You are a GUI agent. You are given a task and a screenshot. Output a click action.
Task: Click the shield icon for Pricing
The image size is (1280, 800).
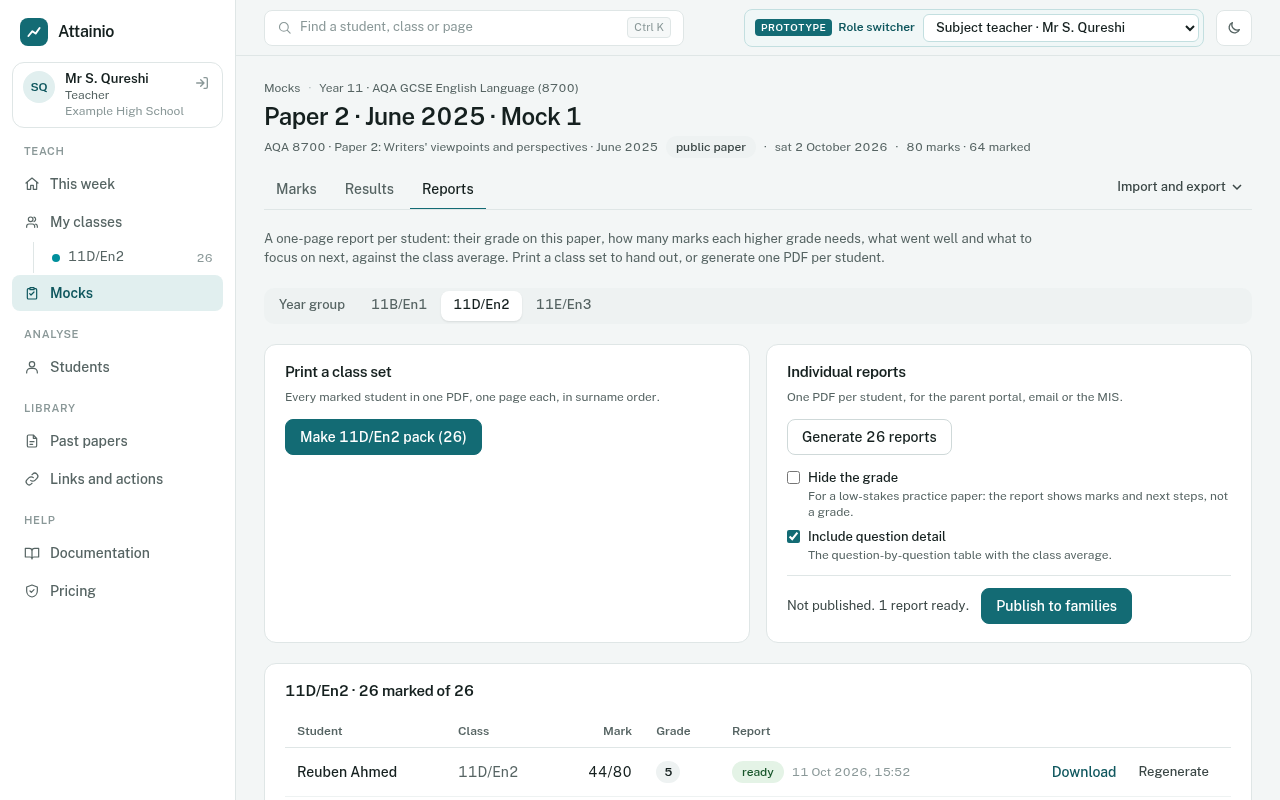[x=32, y=591]
